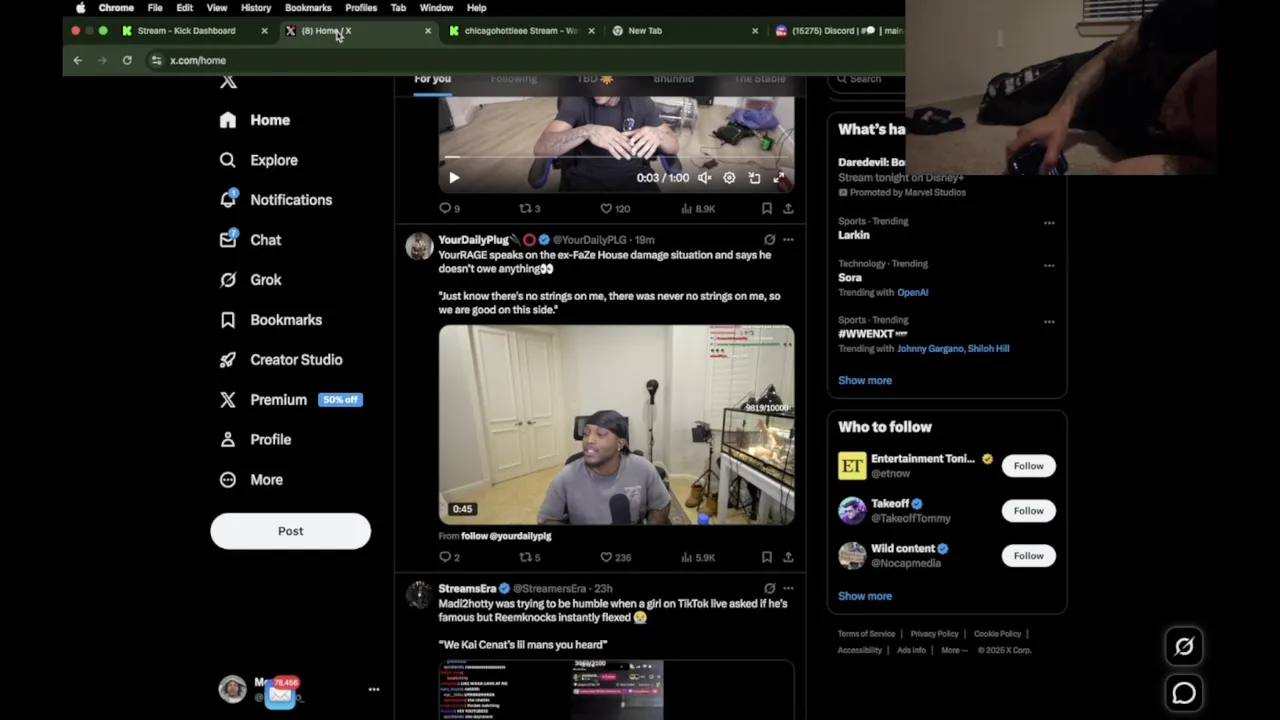Like the top video post with 120 likes
Screen dimensions: 1280x720
click(615, 208)
